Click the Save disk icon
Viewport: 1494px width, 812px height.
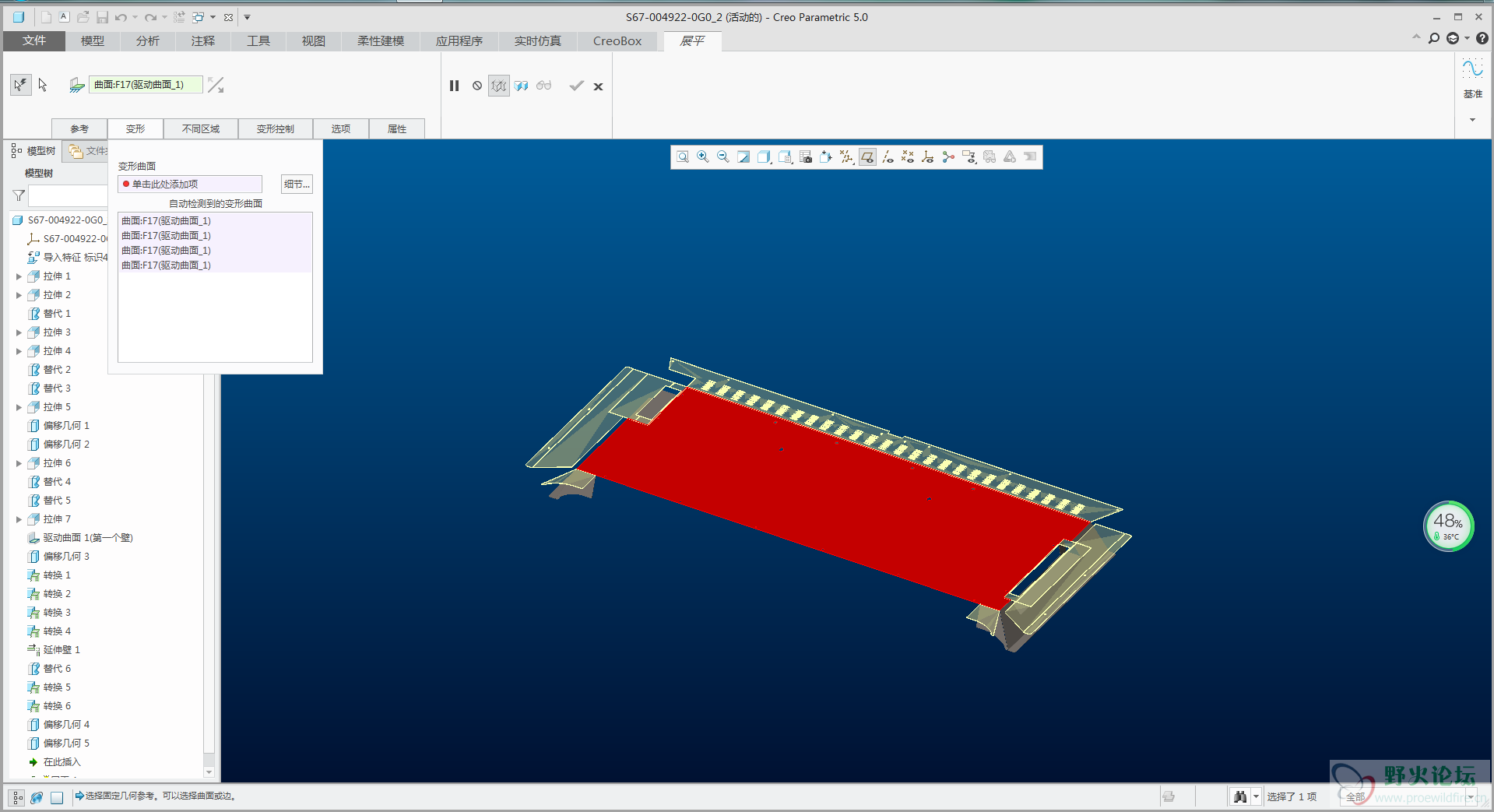pos(102,17)
